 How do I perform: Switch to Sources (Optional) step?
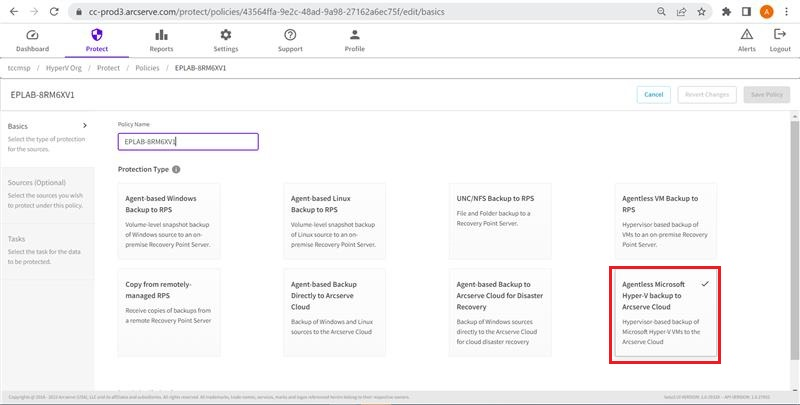coord(47,194)
